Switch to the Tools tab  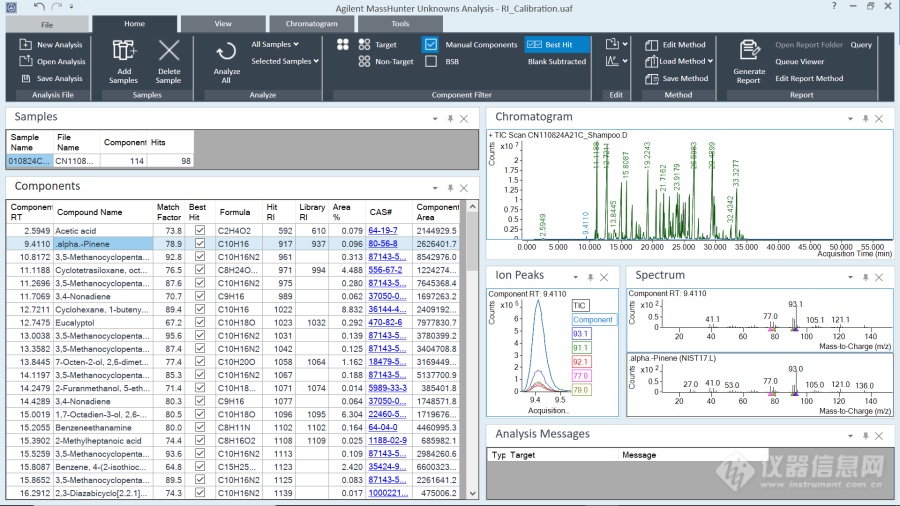point(400,24)
